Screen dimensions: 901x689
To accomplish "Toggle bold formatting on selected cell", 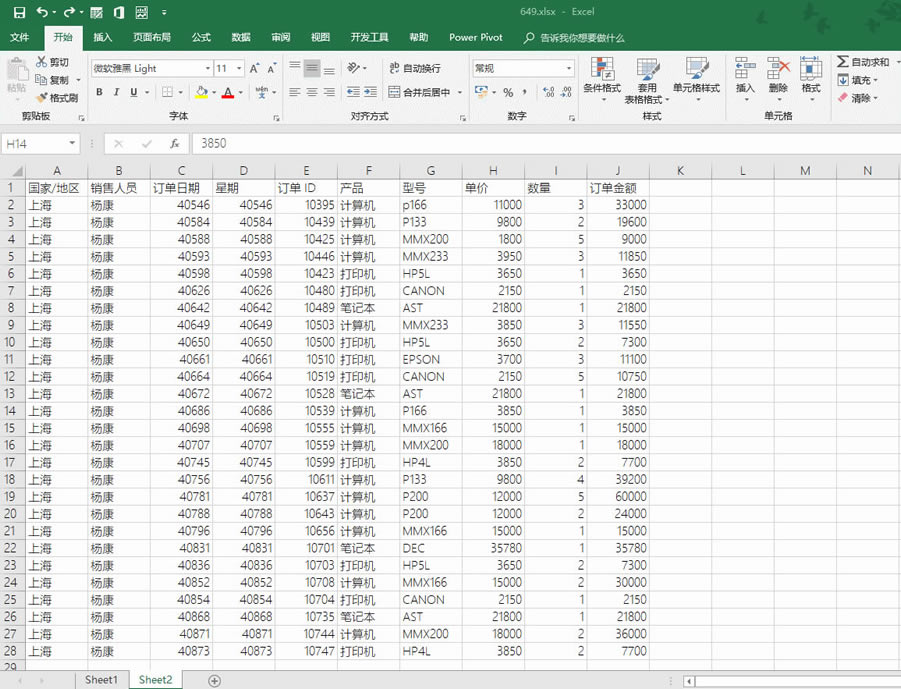I will (99, 92).
